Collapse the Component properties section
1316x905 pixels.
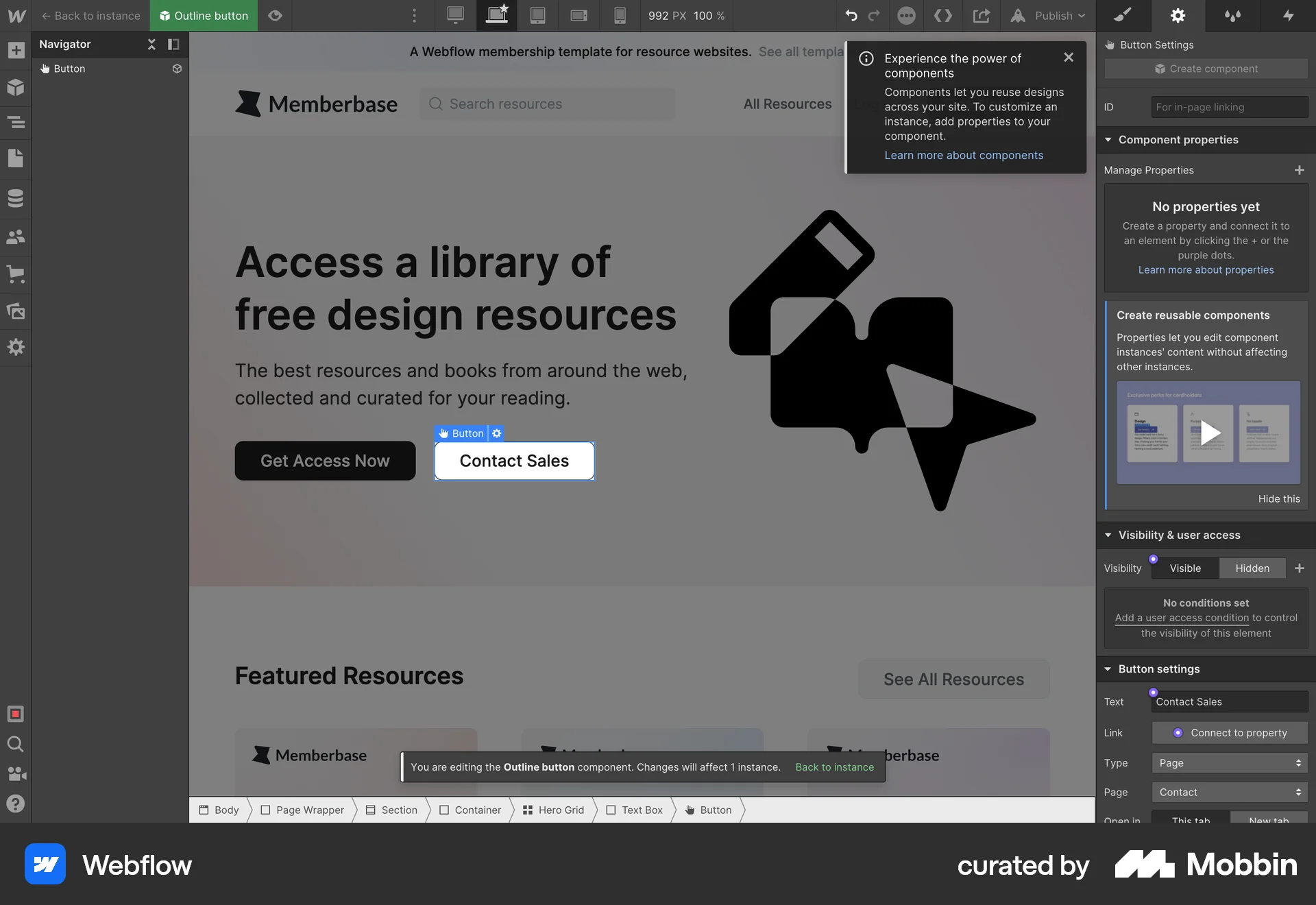click(x=1108, y=139)
